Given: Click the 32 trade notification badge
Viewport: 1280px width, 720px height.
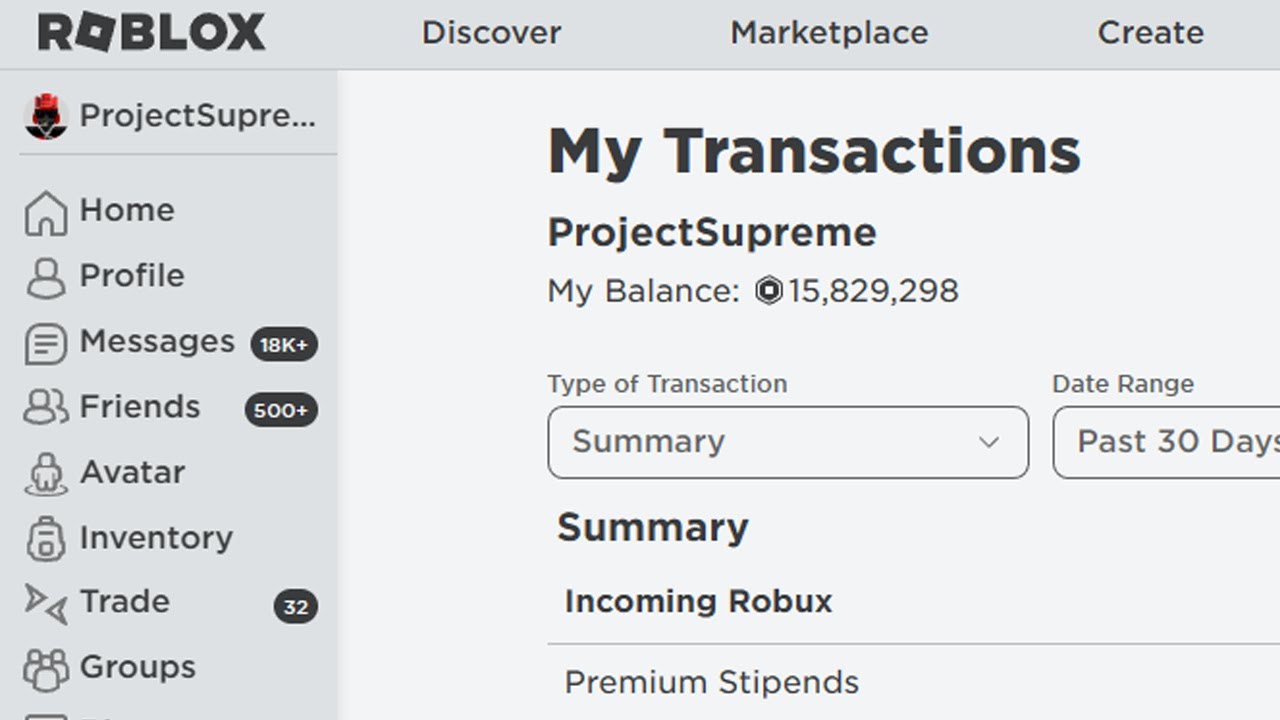Looking at the screenshot, I should [x=295, y=607].
